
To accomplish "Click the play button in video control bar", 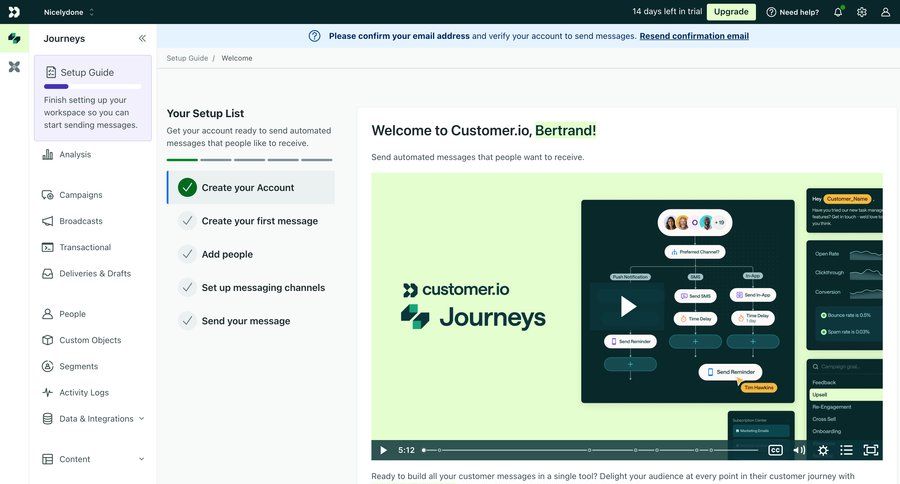I will (383, 450).
